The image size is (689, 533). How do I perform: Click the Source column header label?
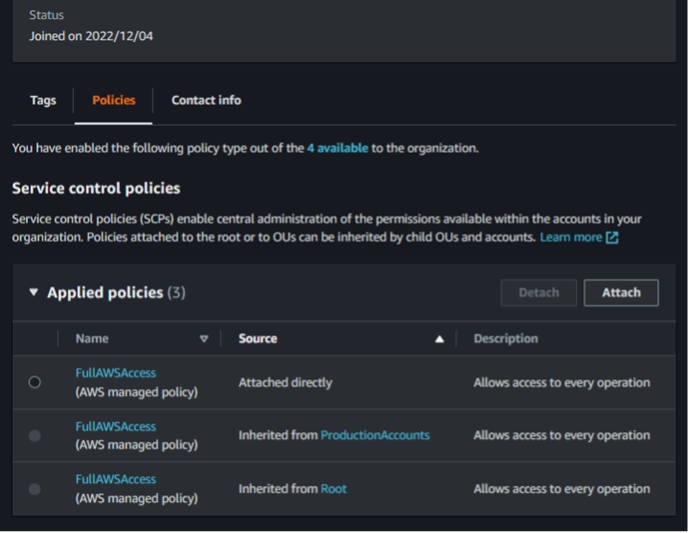coord(258,339)
